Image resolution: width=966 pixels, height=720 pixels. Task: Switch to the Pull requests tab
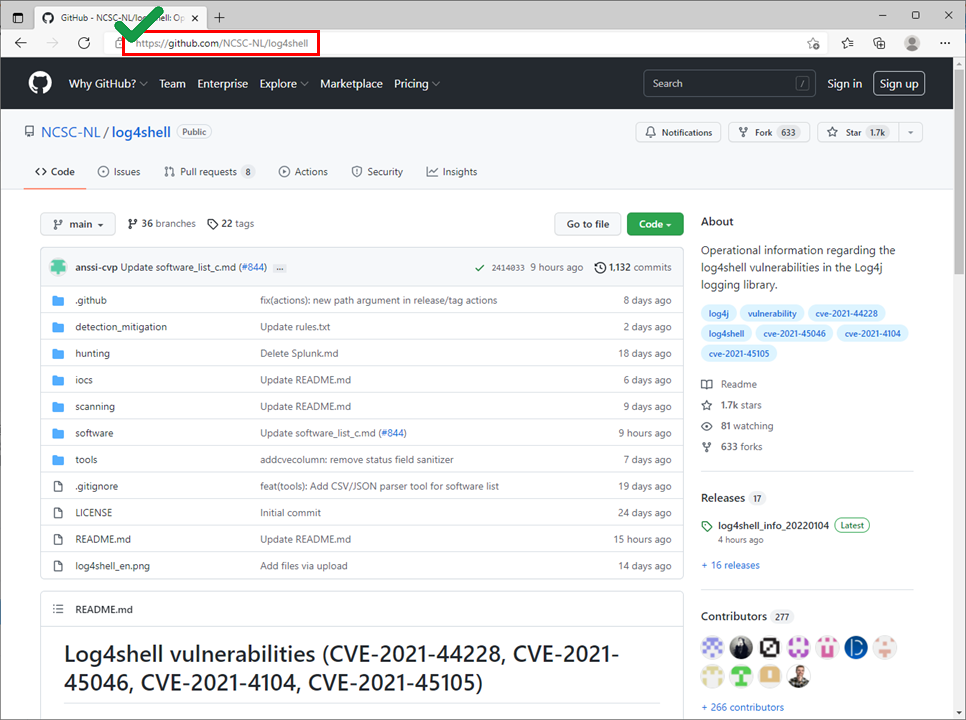coord(209,172)
